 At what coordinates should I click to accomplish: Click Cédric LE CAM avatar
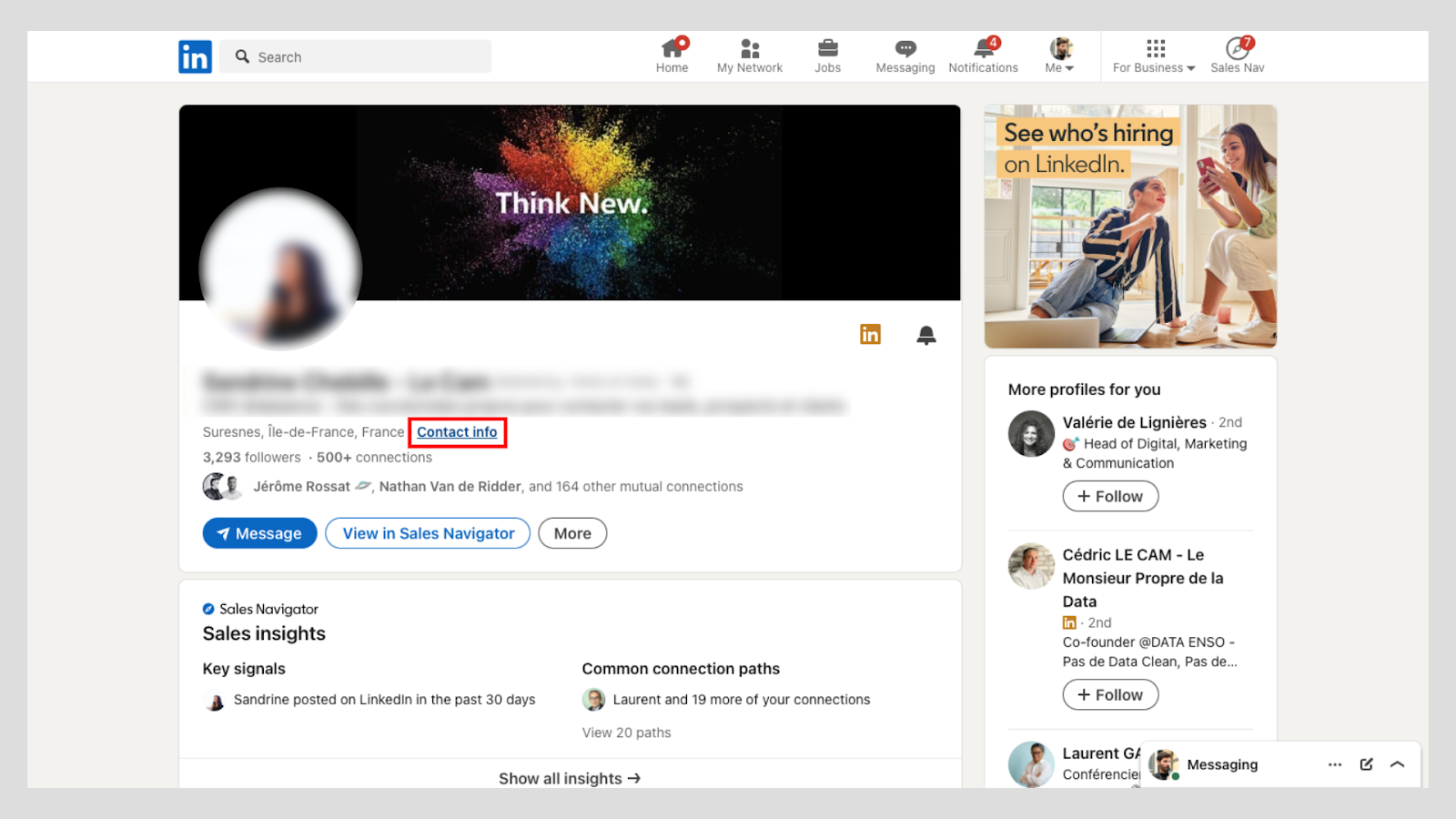(x=1031, y=566)
